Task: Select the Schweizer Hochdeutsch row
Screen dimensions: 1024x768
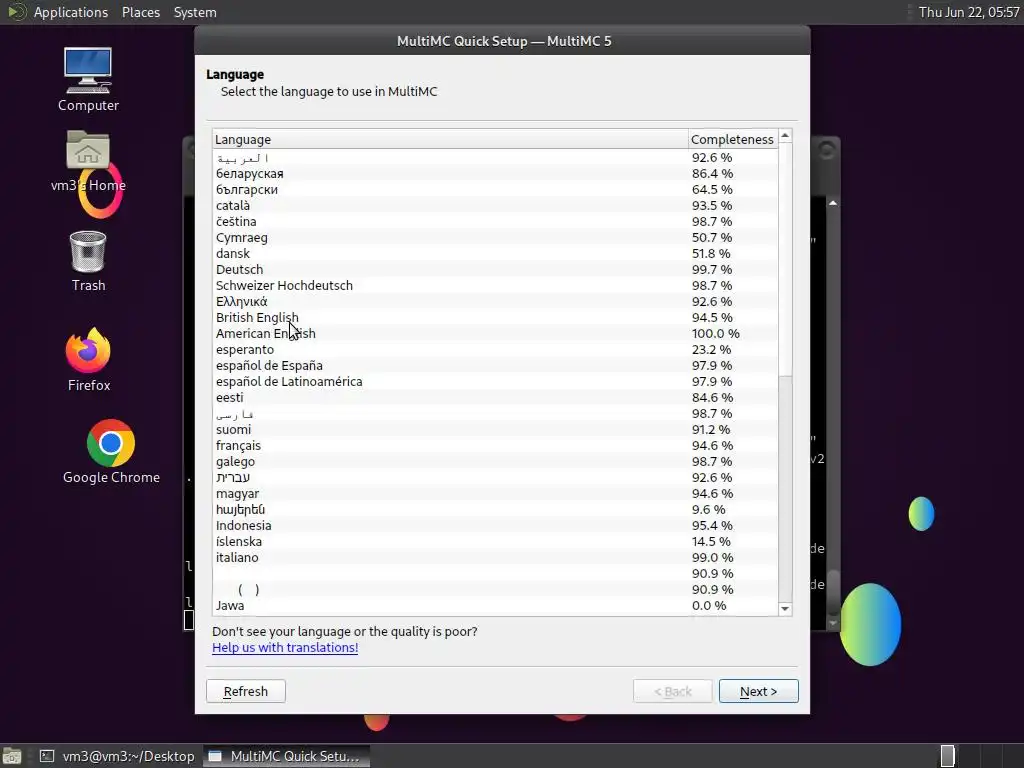Action: click(495, 285)
